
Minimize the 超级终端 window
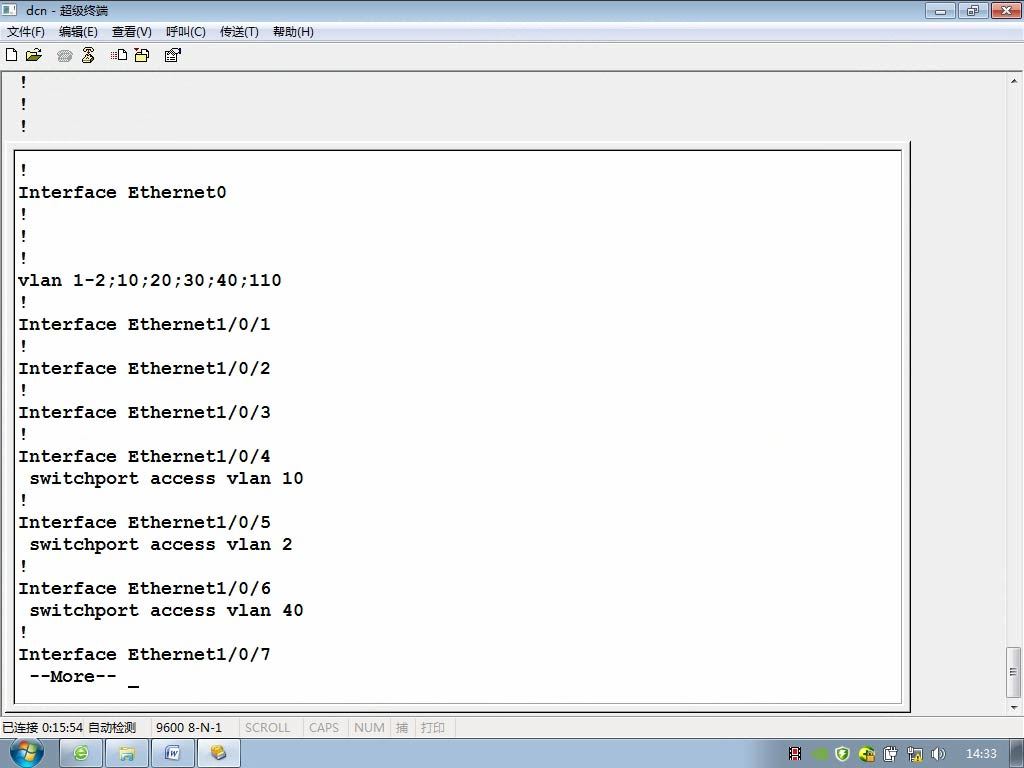tap(940, 10)
